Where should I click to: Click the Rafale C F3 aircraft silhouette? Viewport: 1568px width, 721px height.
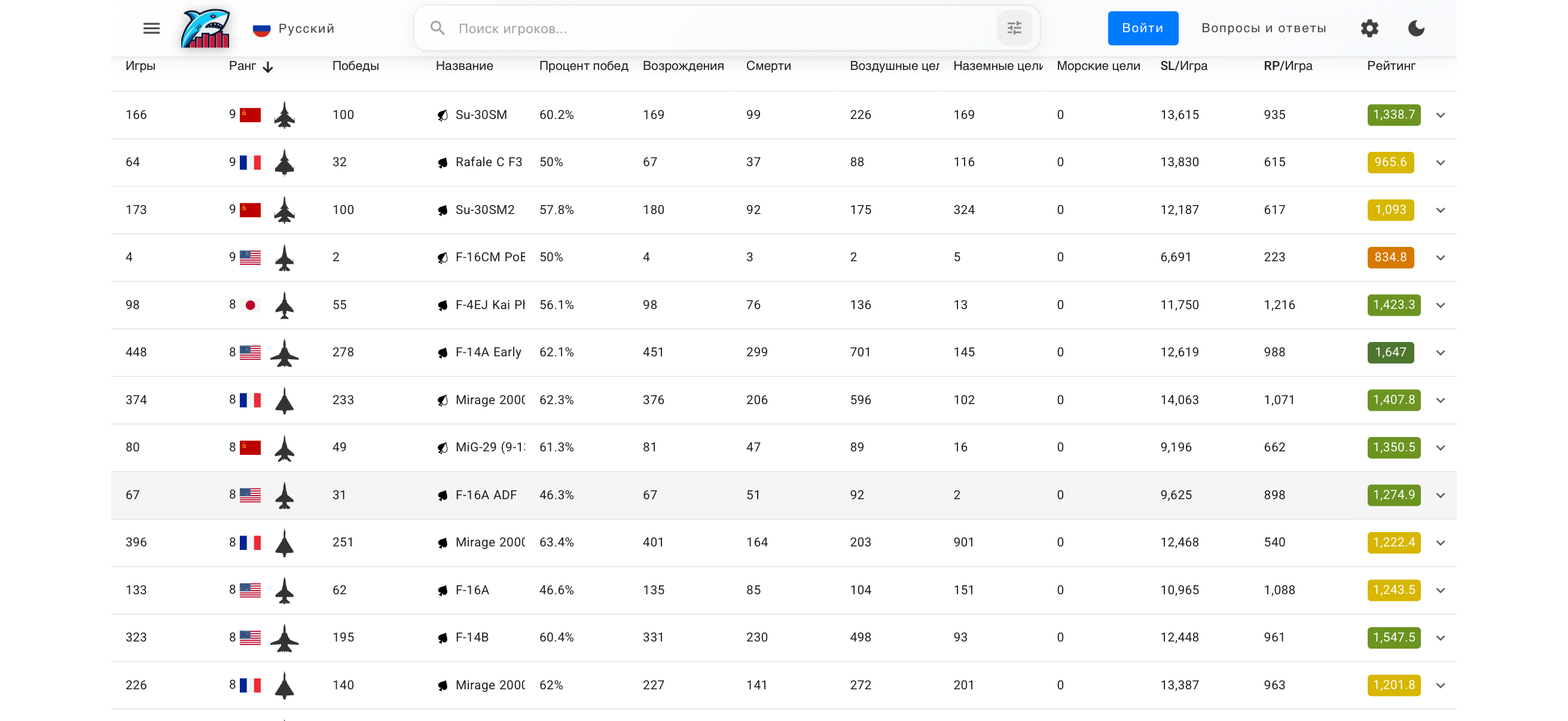[x=284, y=163]
